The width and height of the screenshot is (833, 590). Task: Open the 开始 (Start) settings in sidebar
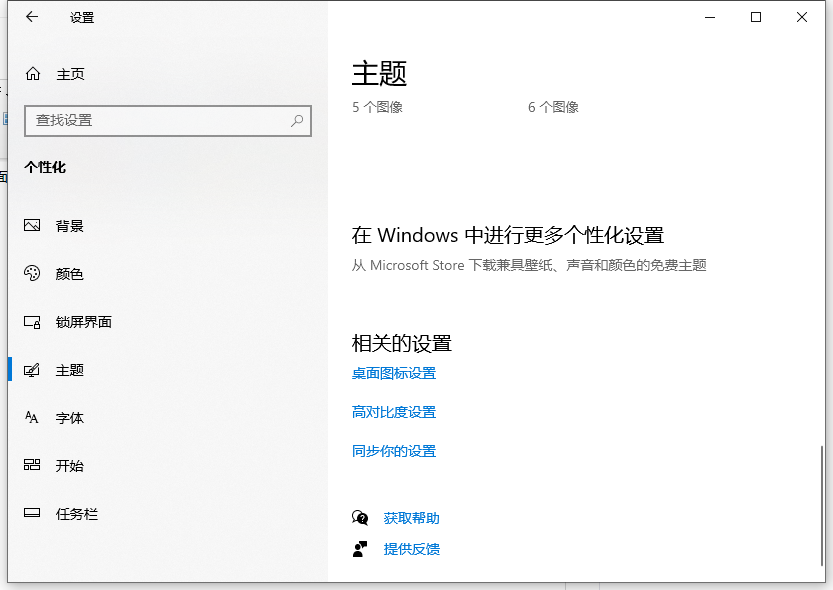click(70, 466)
